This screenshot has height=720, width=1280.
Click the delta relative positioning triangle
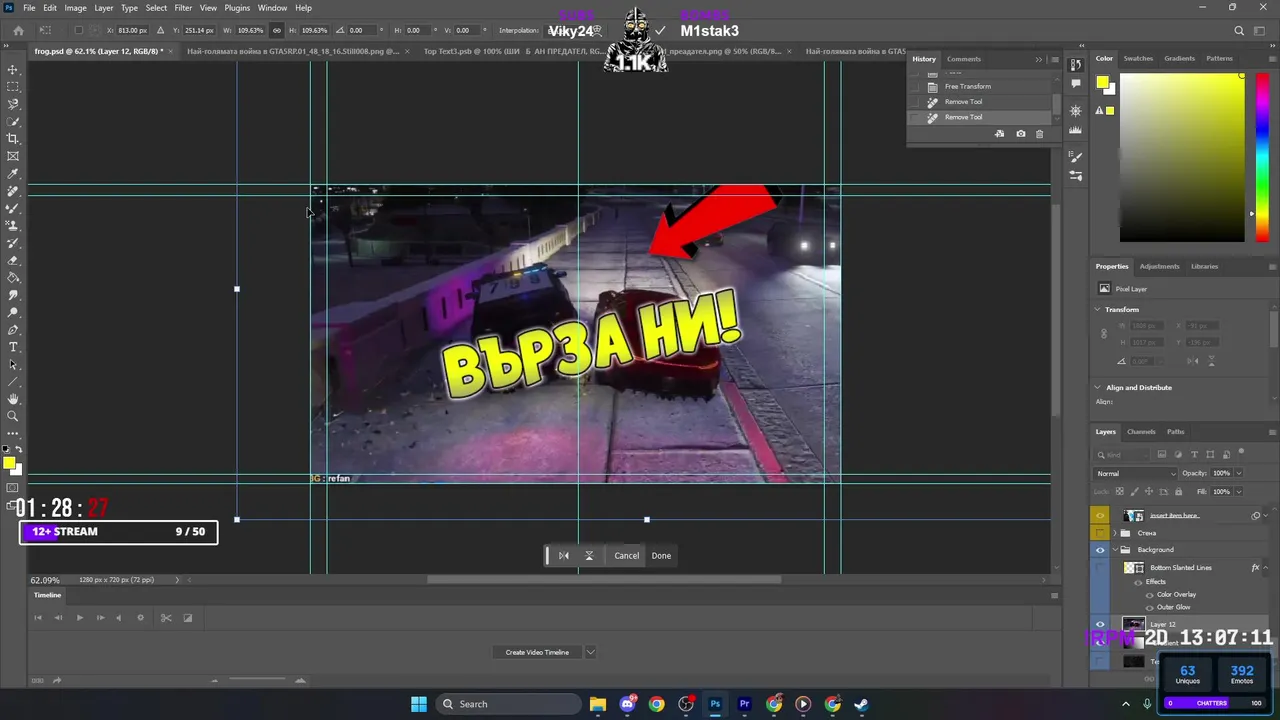click(160, 31)
